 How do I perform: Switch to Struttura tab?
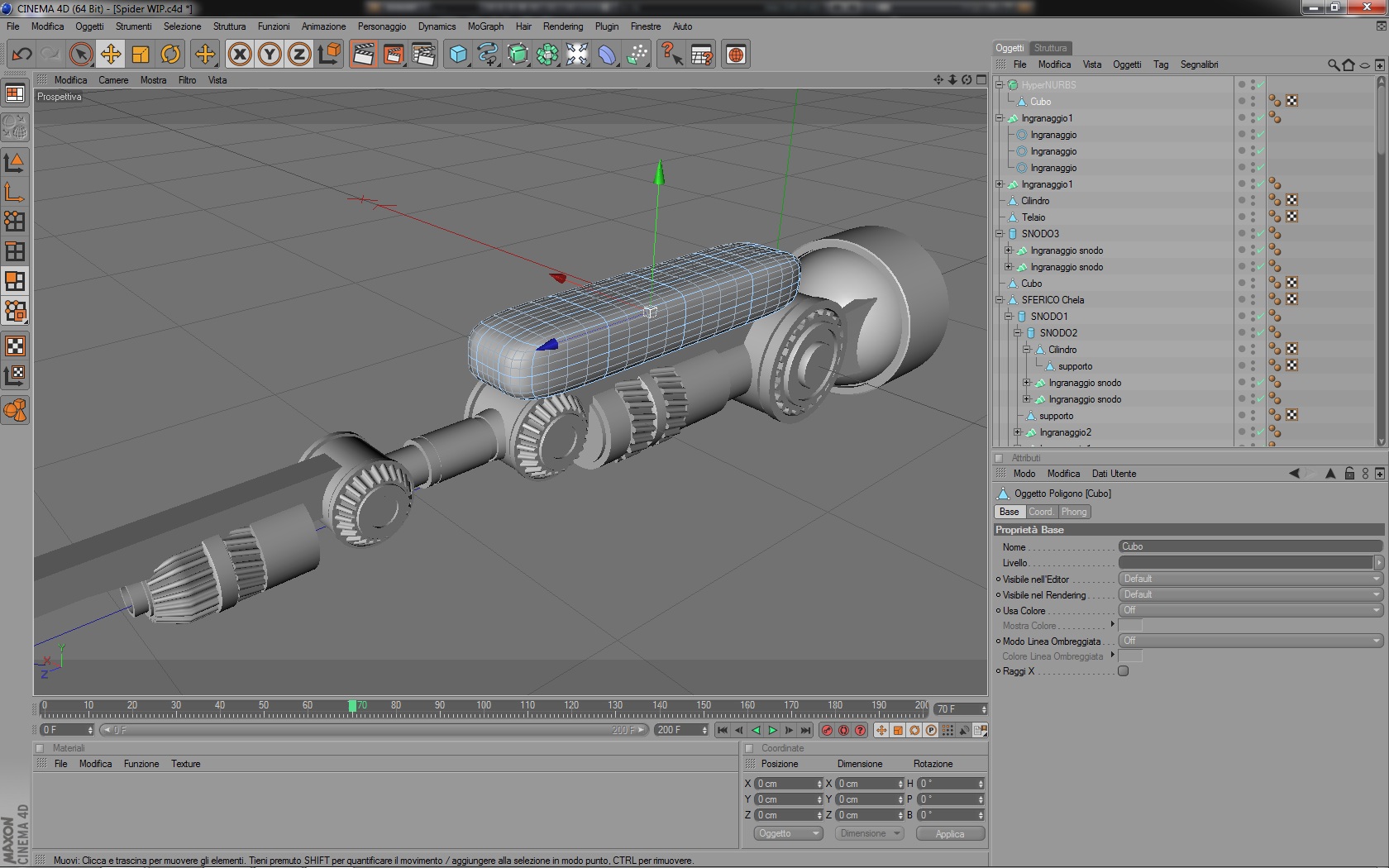coord(1050,48)
